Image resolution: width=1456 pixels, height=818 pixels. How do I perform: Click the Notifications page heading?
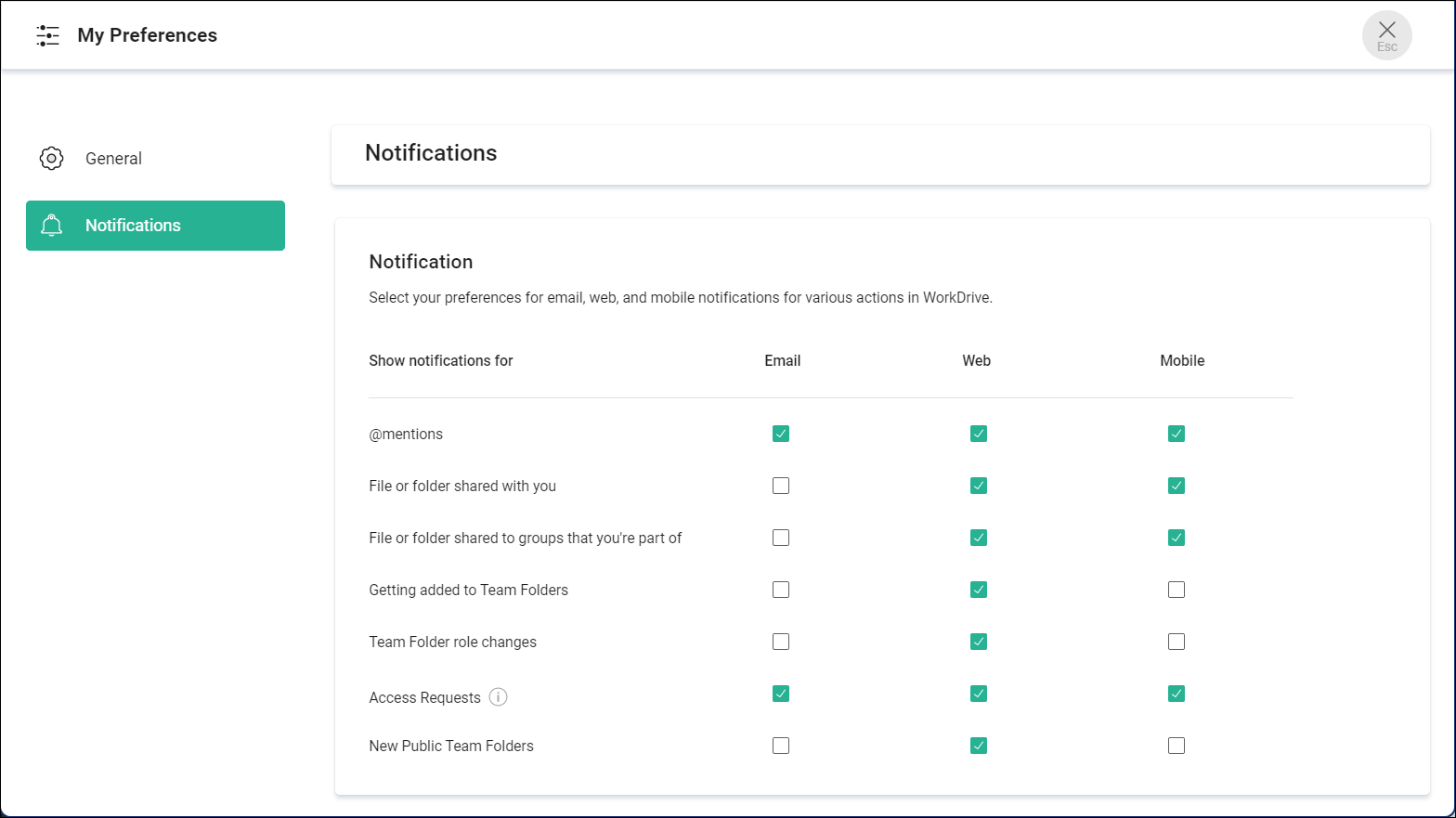pos(431,153)
